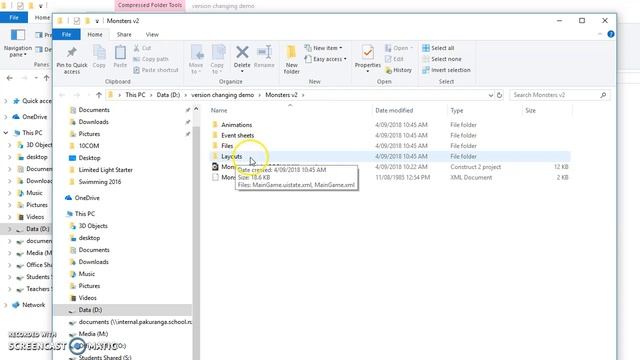
Task: Click the Rename ribbon icon
Action: pyautogui.click(x=264, y=52)
